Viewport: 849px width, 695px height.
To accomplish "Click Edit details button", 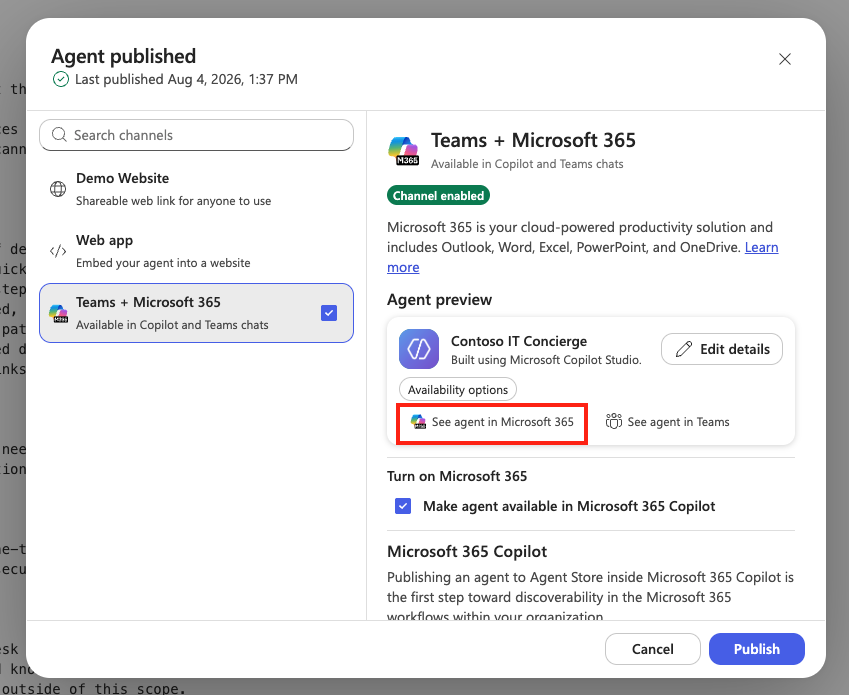I will point(722,349).
